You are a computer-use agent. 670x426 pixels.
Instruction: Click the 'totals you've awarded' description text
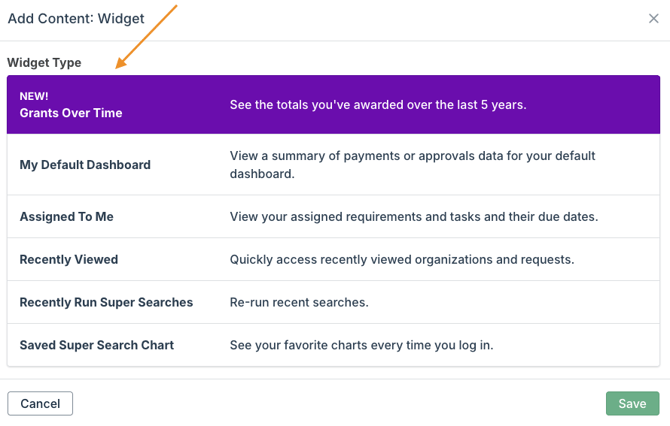378,105
